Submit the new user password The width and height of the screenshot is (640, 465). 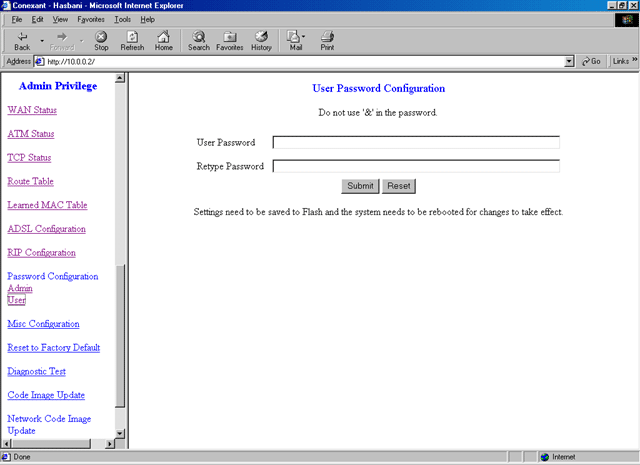click(360, 186)
